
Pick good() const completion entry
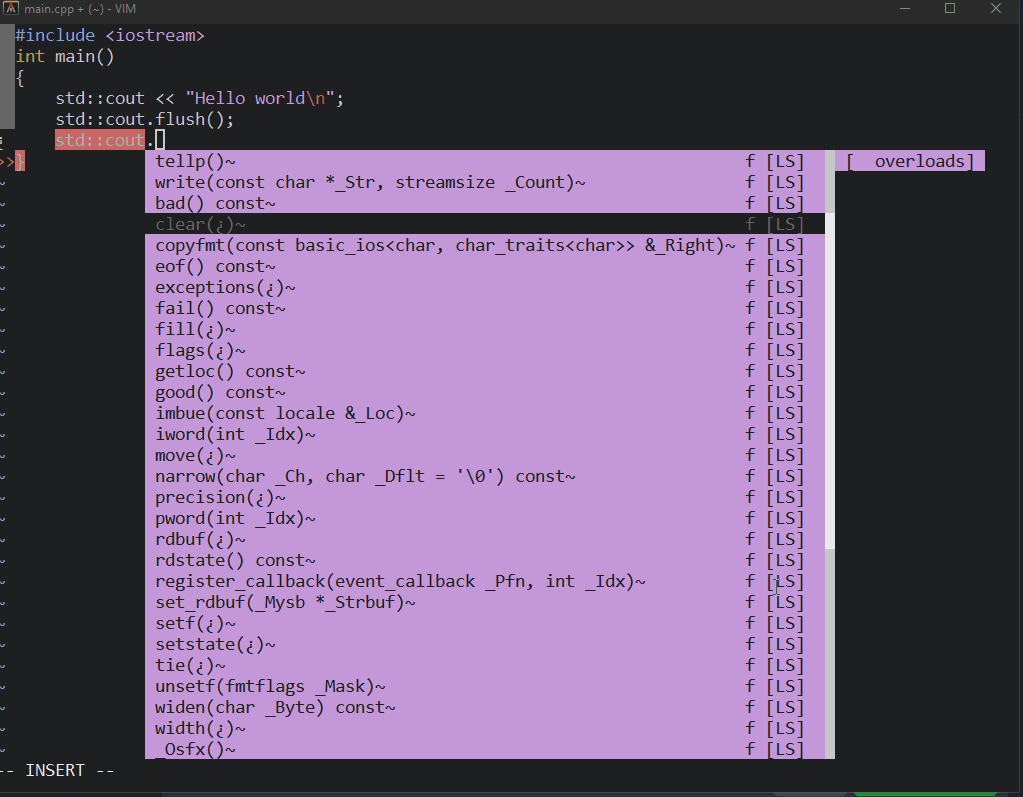point(485,392)
